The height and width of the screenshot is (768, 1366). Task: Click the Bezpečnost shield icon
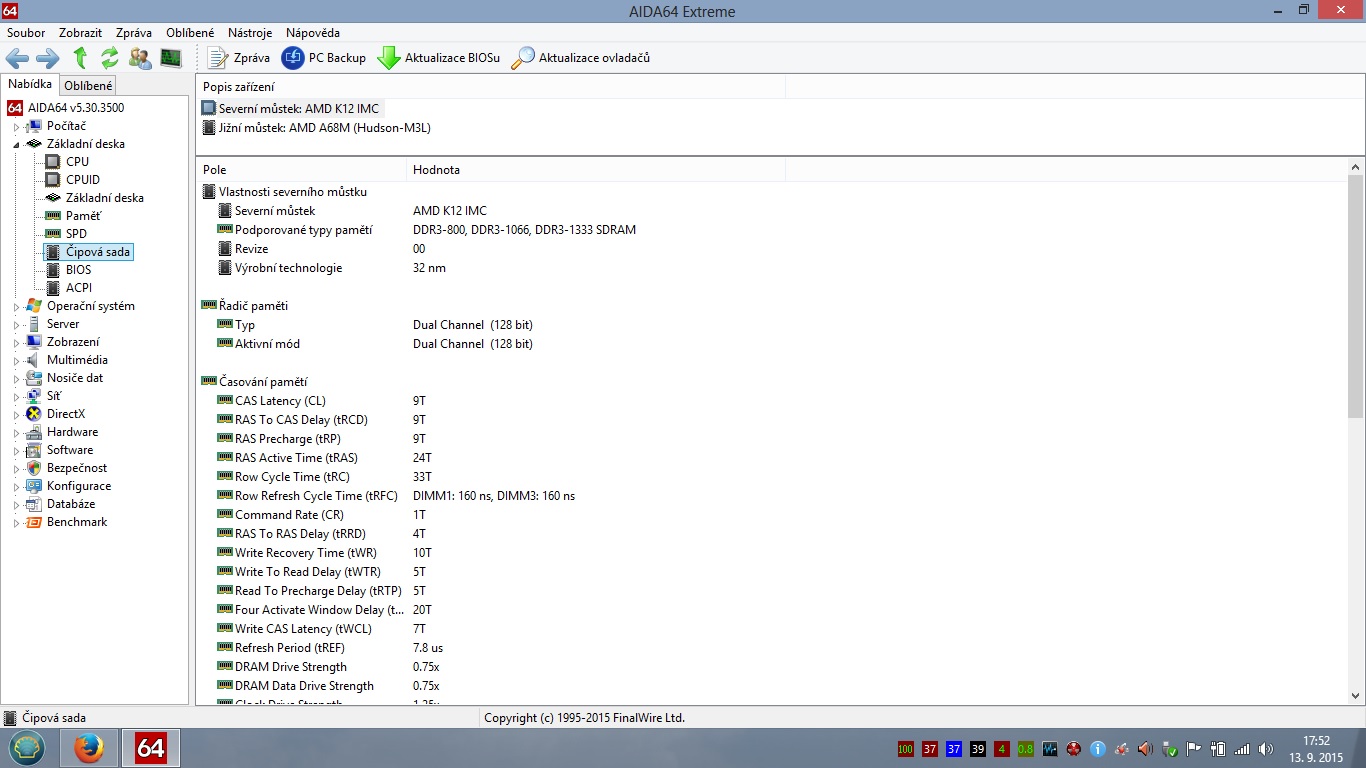coord(34,468)
